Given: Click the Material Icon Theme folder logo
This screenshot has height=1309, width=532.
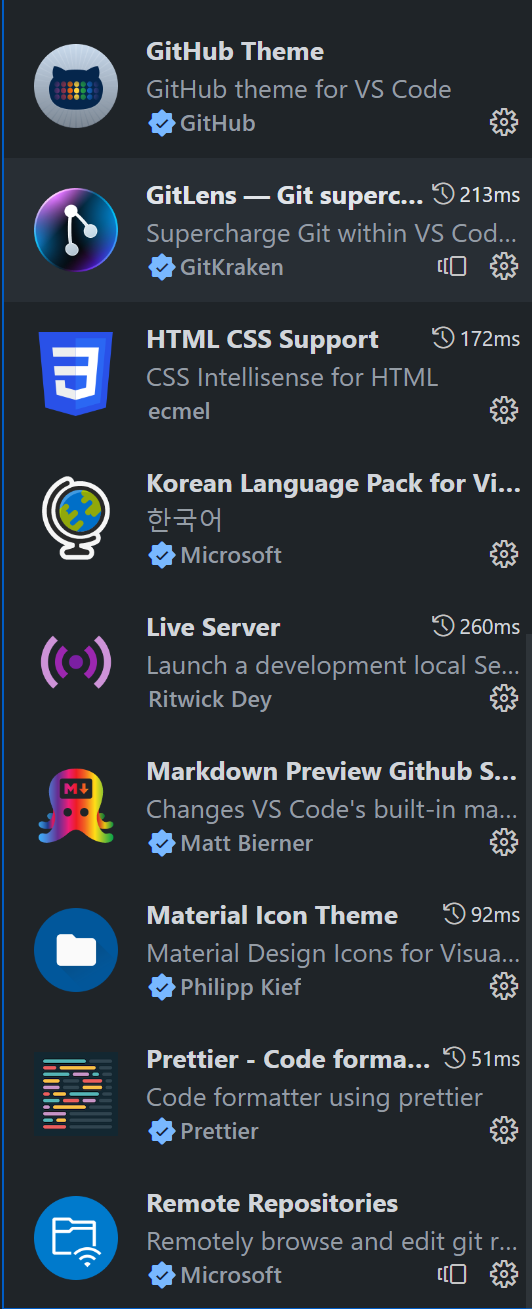Looking at the screenshot, I should tap(76, 950).
